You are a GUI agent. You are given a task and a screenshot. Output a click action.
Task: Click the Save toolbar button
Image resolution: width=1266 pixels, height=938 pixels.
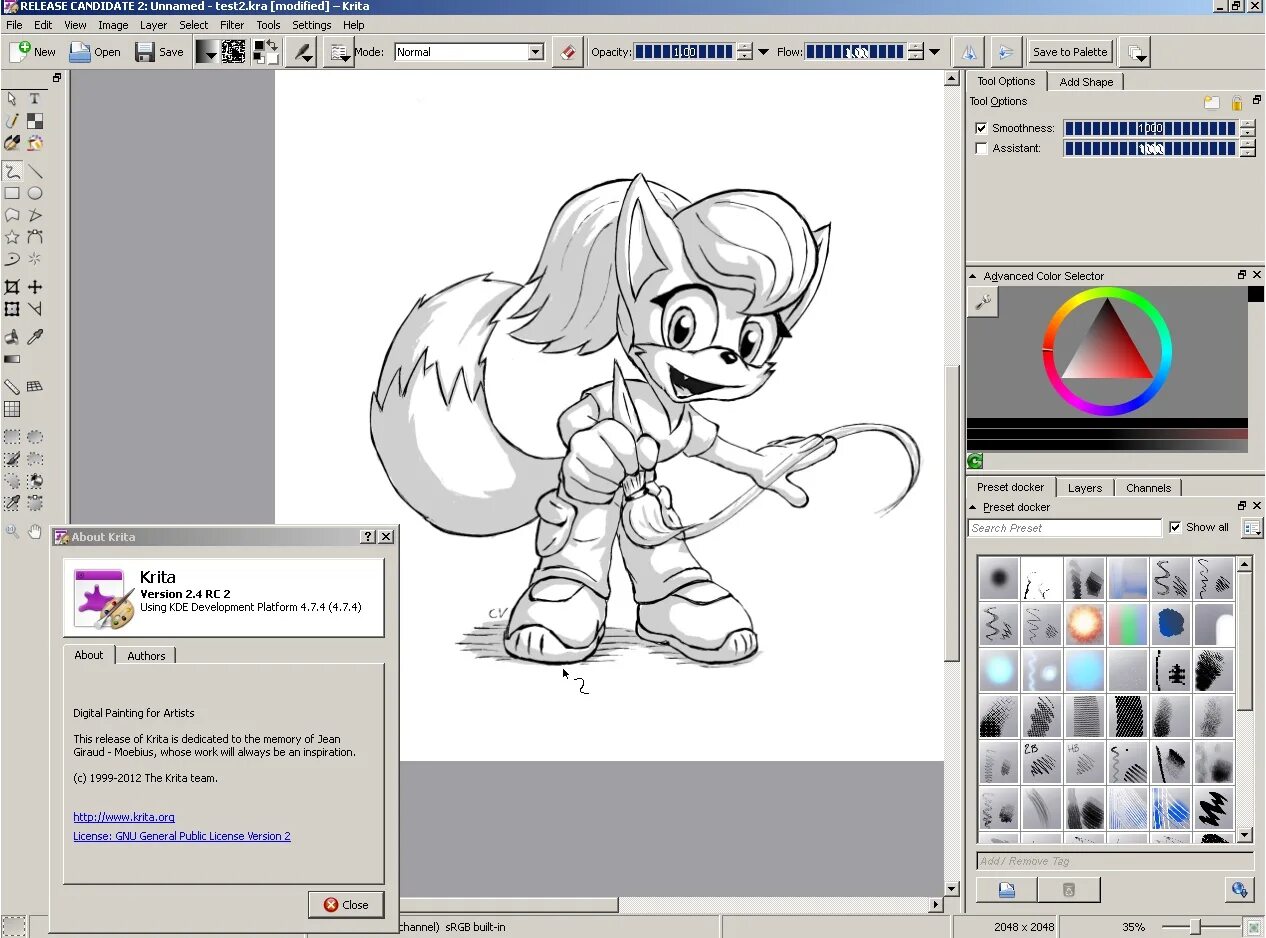click(x=160, y=52)
